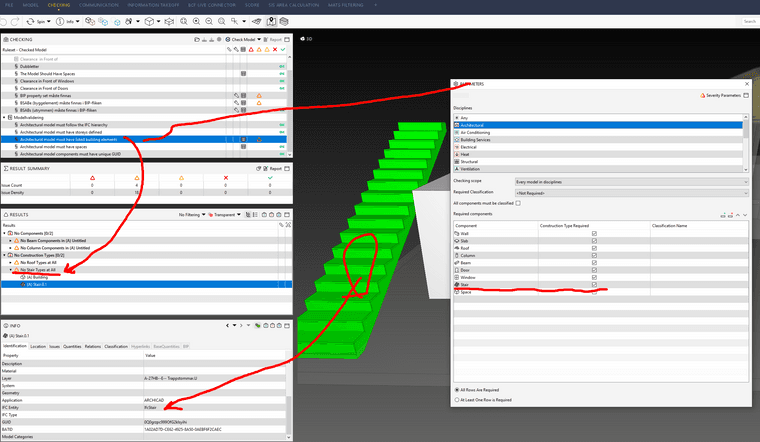760x442 pixels.
Task: Move required component row up arrow
Action: point(738,215)
